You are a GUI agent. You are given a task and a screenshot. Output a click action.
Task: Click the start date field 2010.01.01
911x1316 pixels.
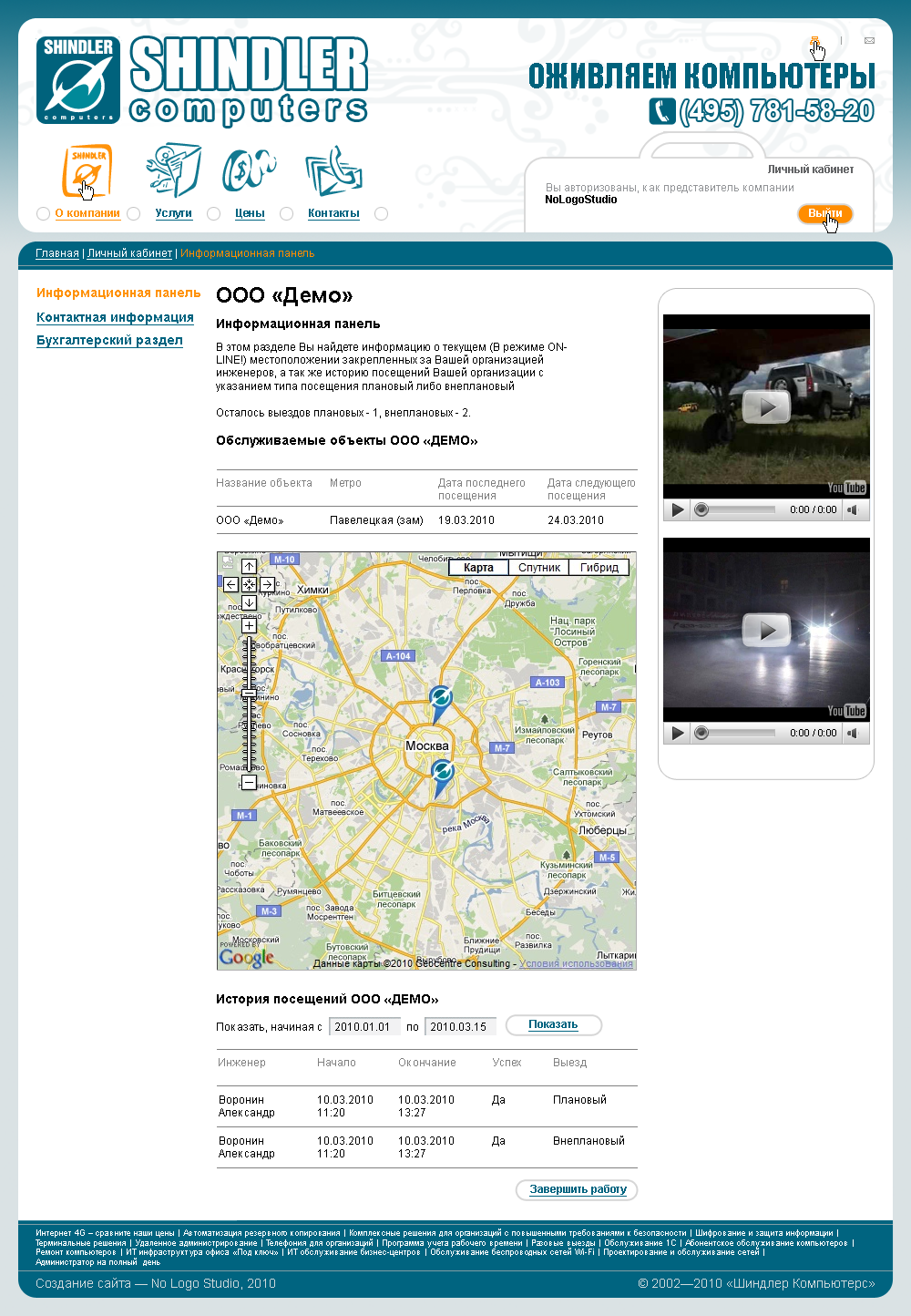pyautogui.click(x=363, y=1027)
